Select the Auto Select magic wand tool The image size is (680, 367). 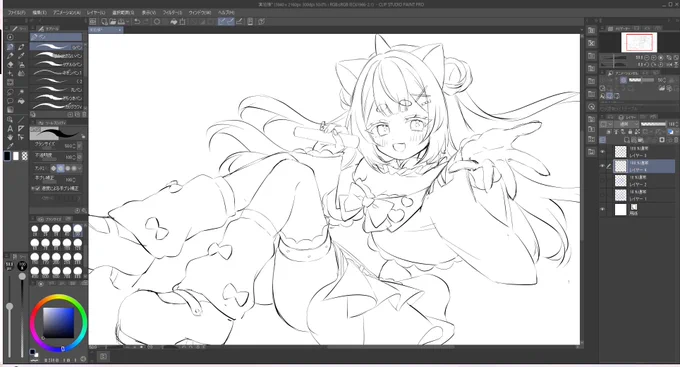(21, 92)
